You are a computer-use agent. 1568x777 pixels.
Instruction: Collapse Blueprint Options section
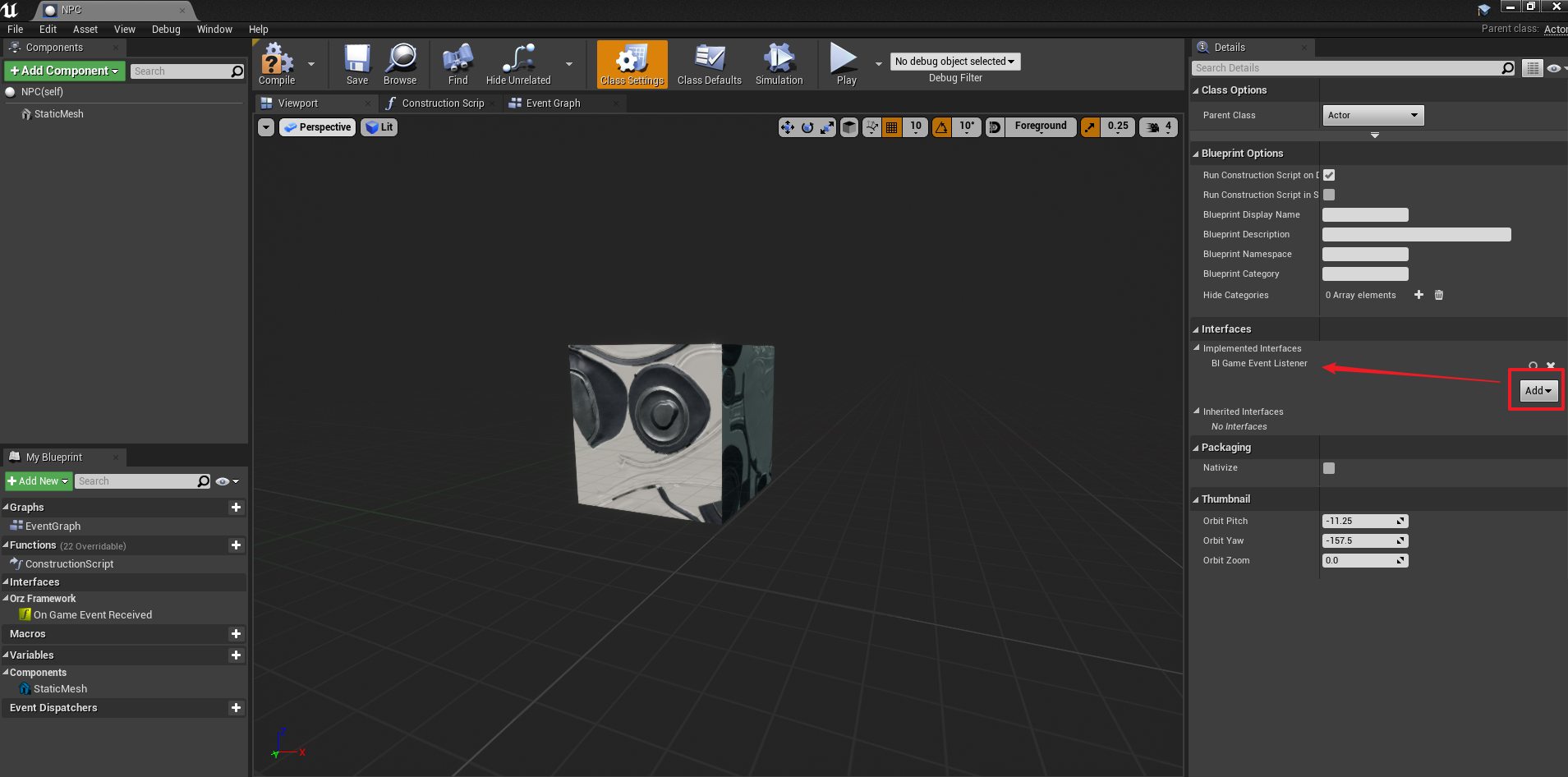pyautogui.click(x=1196, y=154)
